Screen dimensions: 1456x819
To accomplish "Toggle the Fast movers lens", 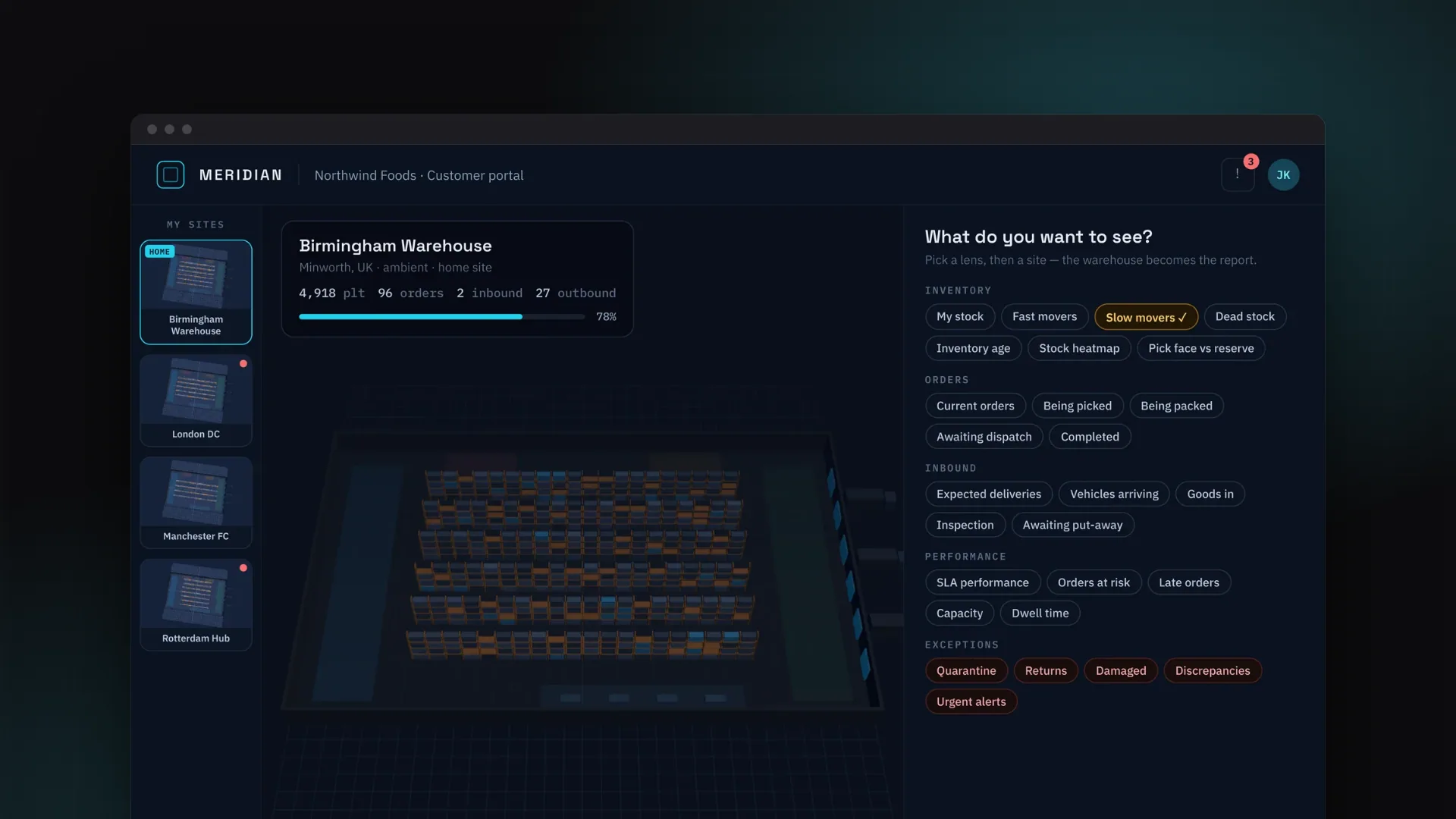I will pyautogui.click(x=1044, y=317).
